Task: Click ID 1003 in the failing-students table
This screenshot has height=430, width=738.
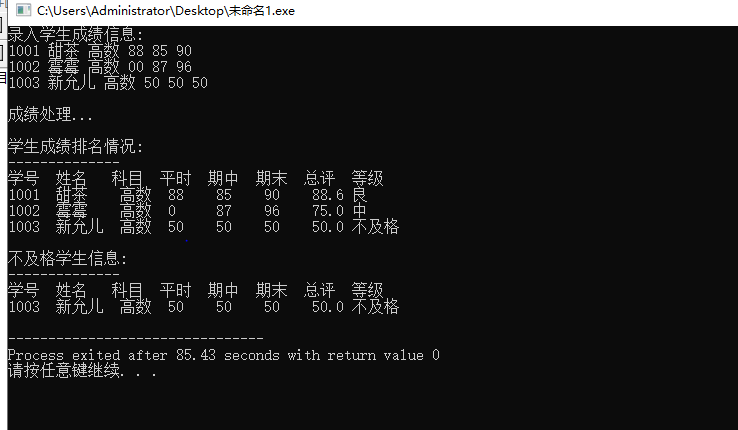Action: (24, 307)
